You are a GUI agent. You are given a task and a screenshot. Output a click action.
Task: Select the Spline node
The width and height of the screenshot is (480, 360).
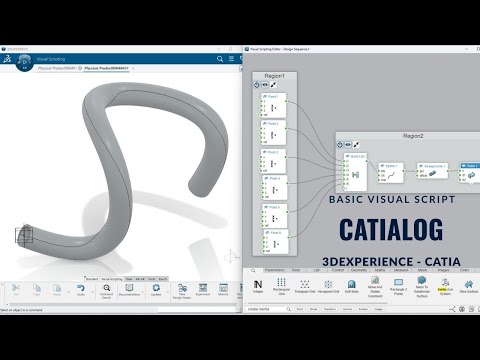pyautogui.click(x=391, y=172)
